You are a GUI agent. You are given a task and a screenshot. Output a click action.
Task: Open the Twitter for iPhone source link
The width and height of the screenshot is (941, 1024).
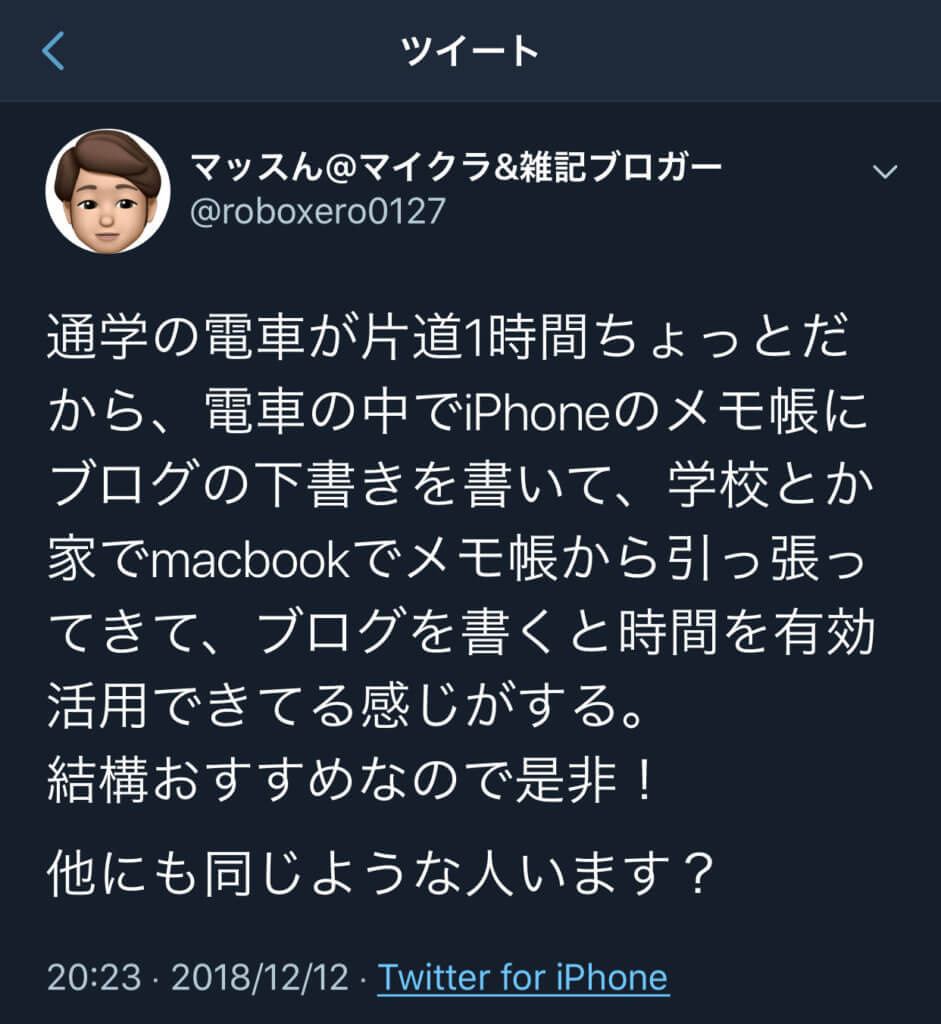523,978
